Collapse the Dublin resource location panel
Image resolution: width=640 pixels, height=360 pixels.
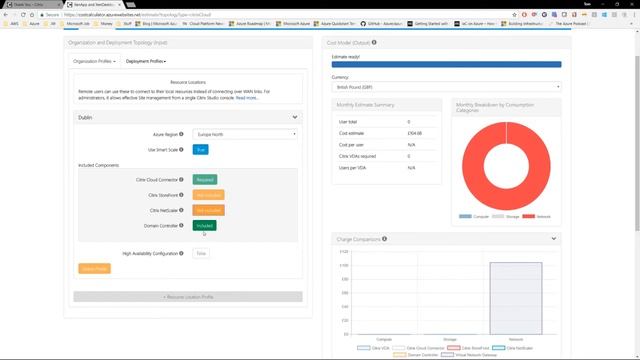click(x=295, y=117)
